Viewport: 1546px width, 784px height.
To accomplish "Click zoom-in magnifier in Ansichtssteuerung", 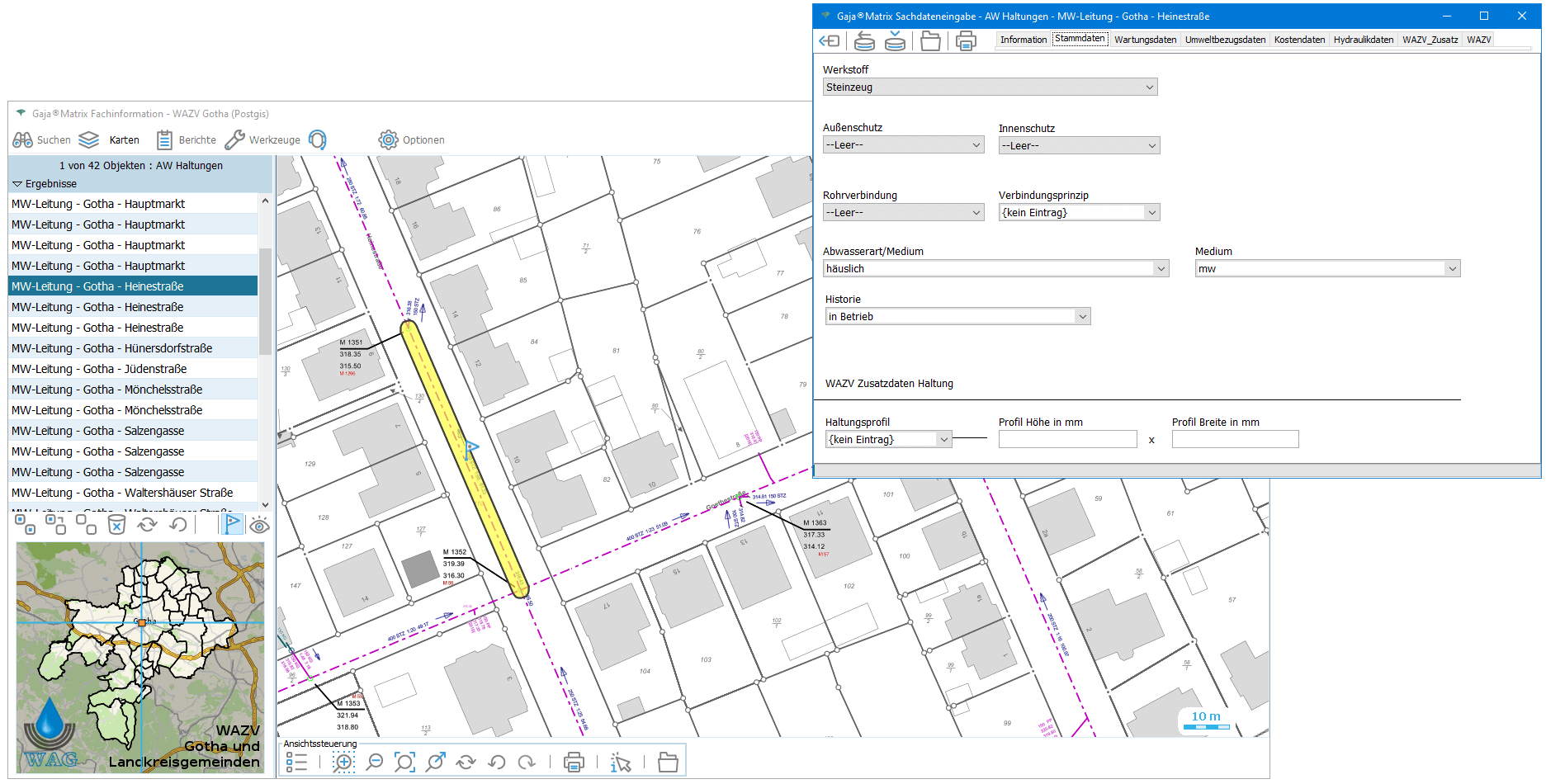I will click(x=343, y=763).
